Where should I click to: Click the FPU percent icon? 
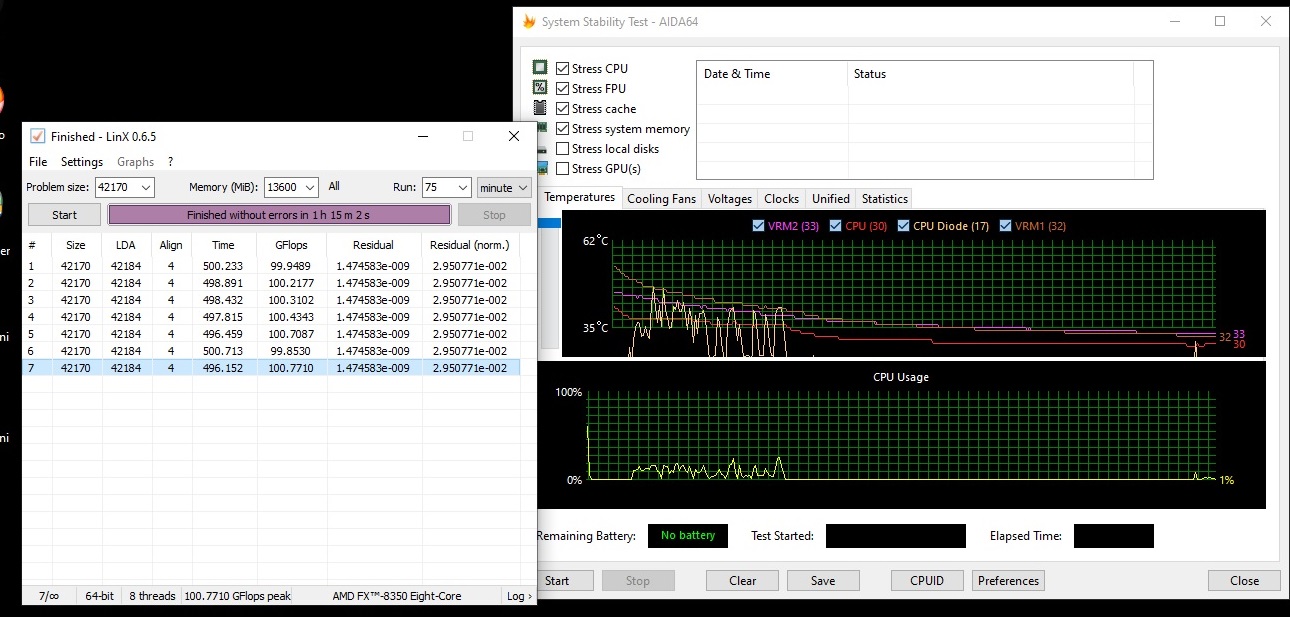[540, 88]
